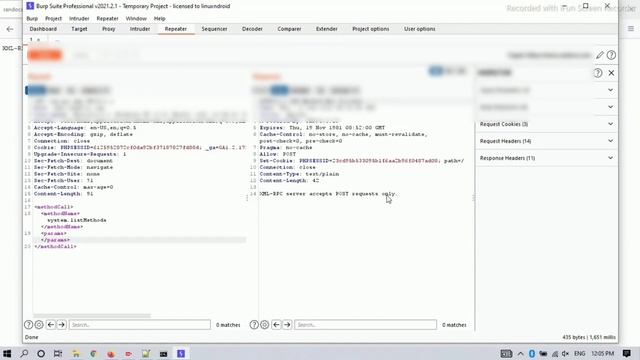Switch to the Decoder tab
The width and height of the screenshot is (640, 360).
(252, 29)
